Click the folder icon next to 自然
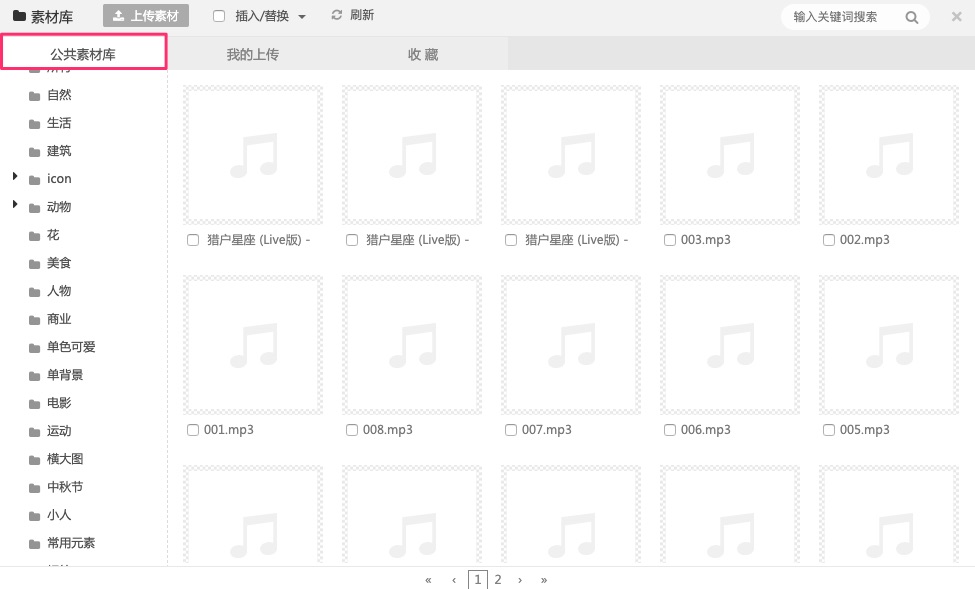Image resolution: width=975 pixels, height=589 pixels. (x=35, y=96)
